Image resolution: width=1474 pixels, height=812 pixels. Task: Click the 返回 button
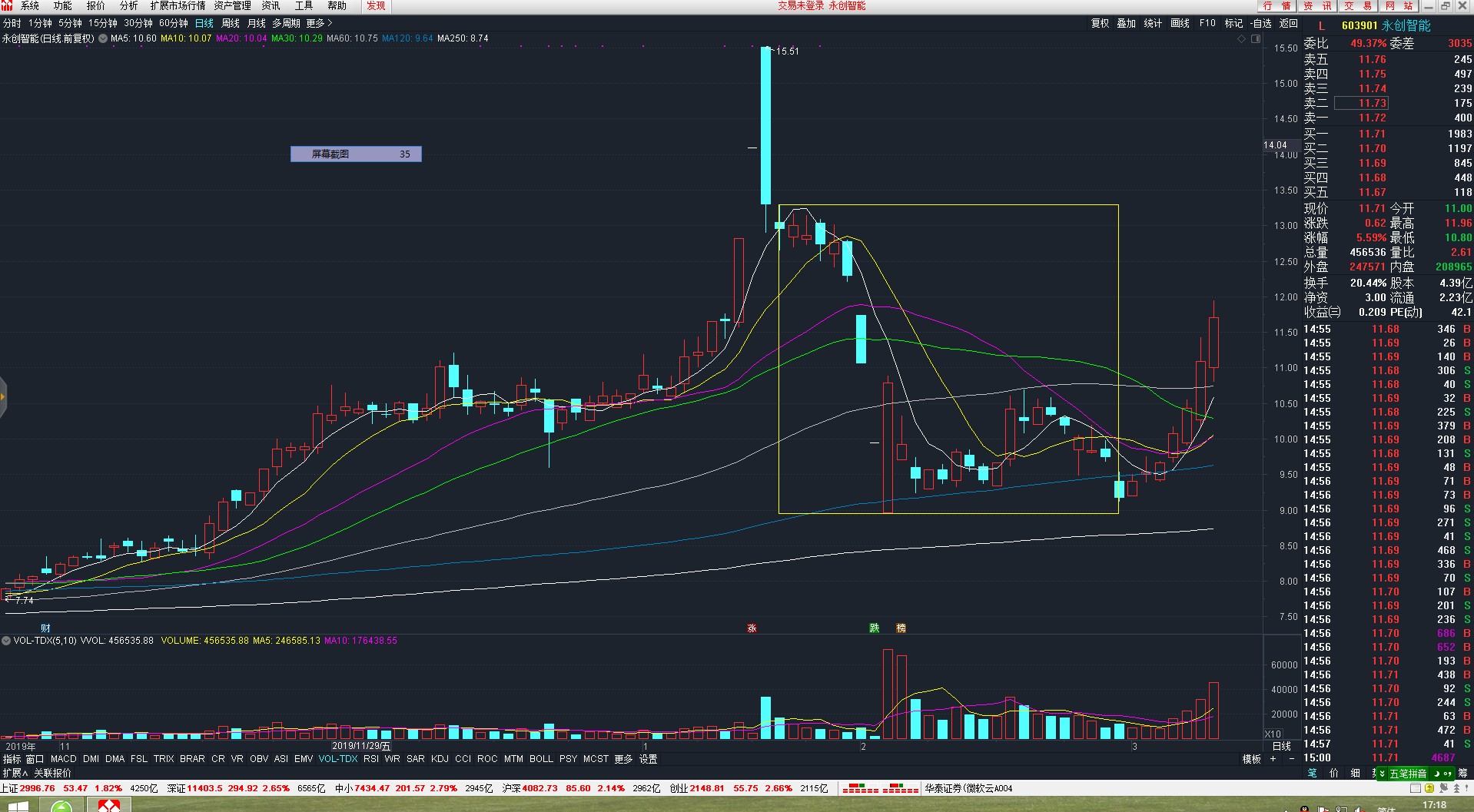click(x=1289, y=23)
